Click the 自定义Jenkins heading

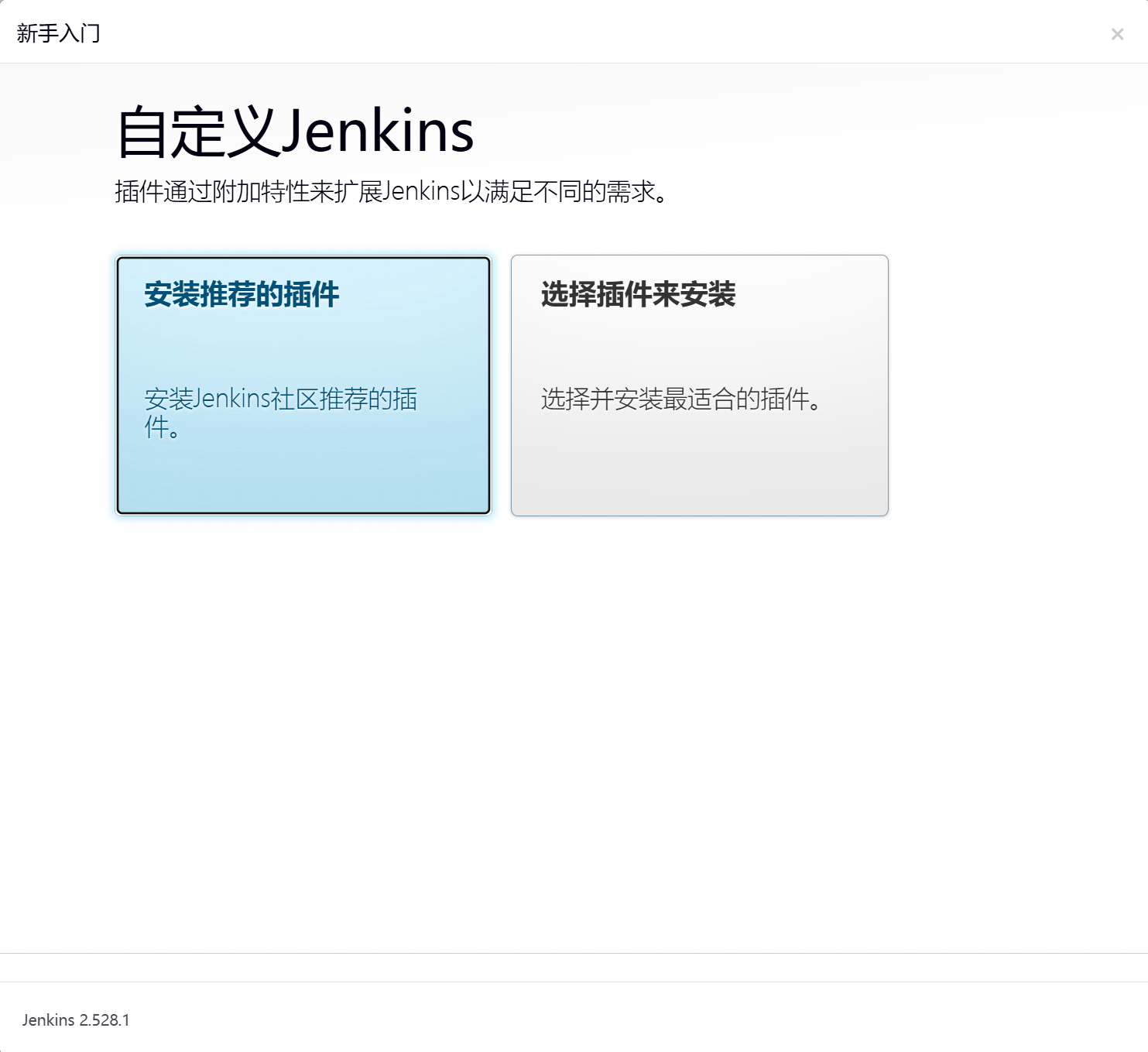click(x=295, y=132)
